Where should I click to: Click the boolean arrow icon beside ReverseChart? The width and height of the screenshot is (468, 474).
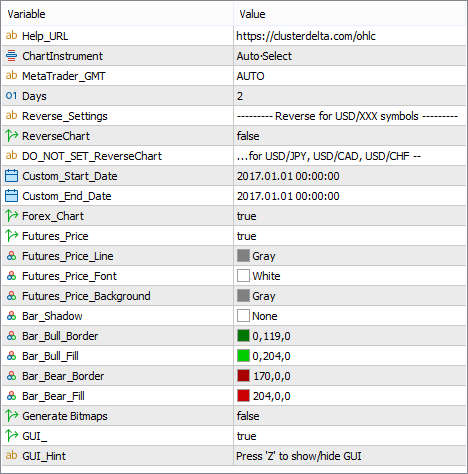pyautogui.click(x=11, y=136)
